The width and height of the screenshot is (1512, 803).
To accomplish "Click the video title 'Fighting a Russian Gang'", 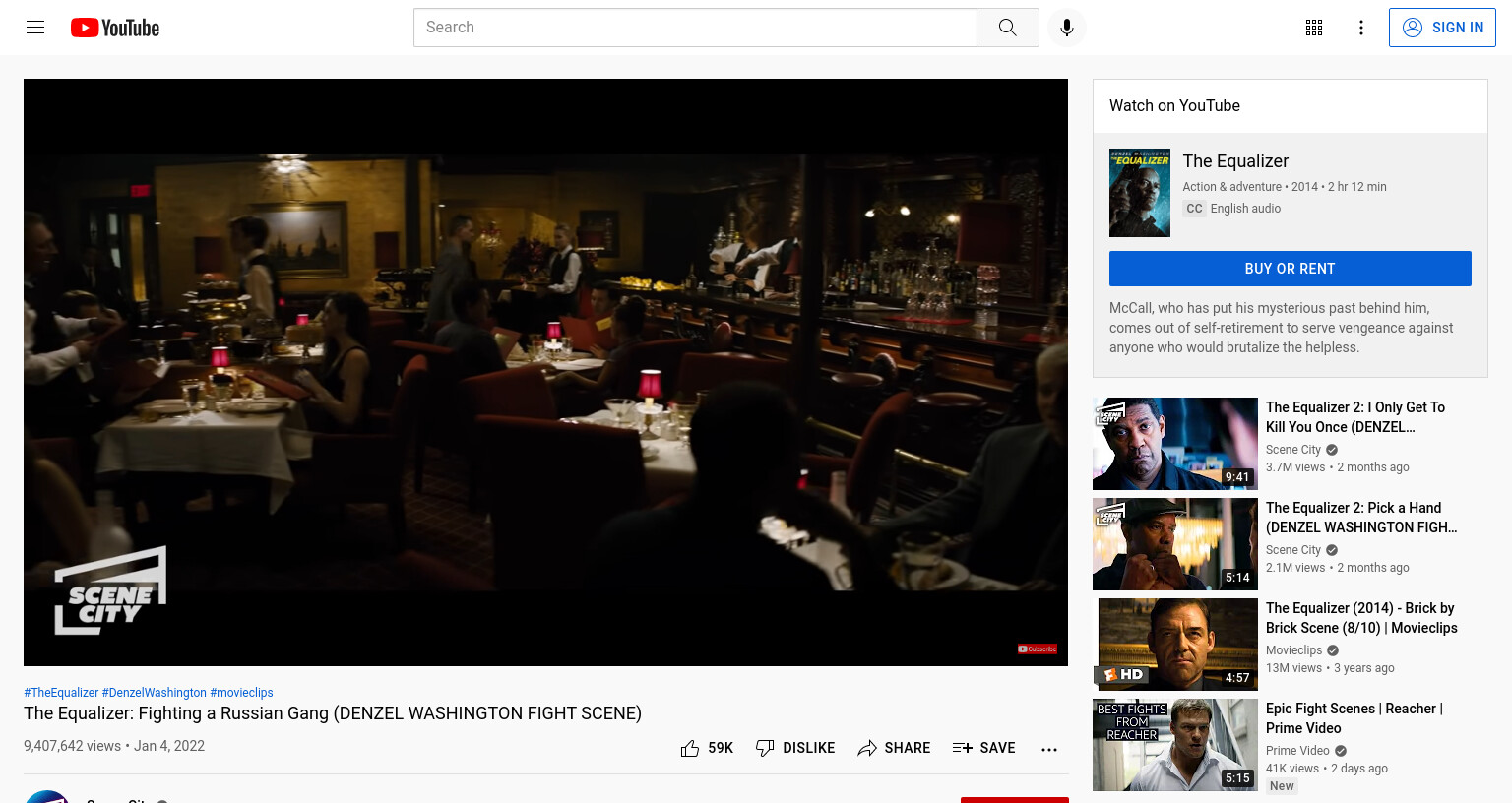I will pyautogui.click(x=333, y=713).
